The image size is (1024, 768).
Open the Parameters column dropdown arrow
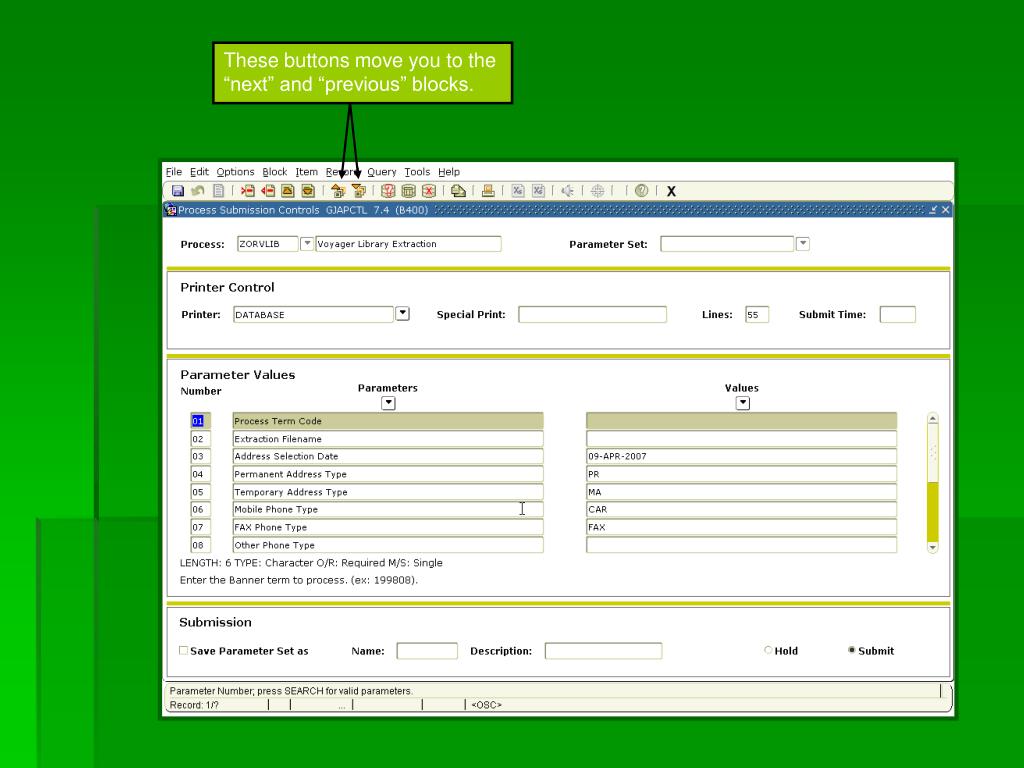388,403
